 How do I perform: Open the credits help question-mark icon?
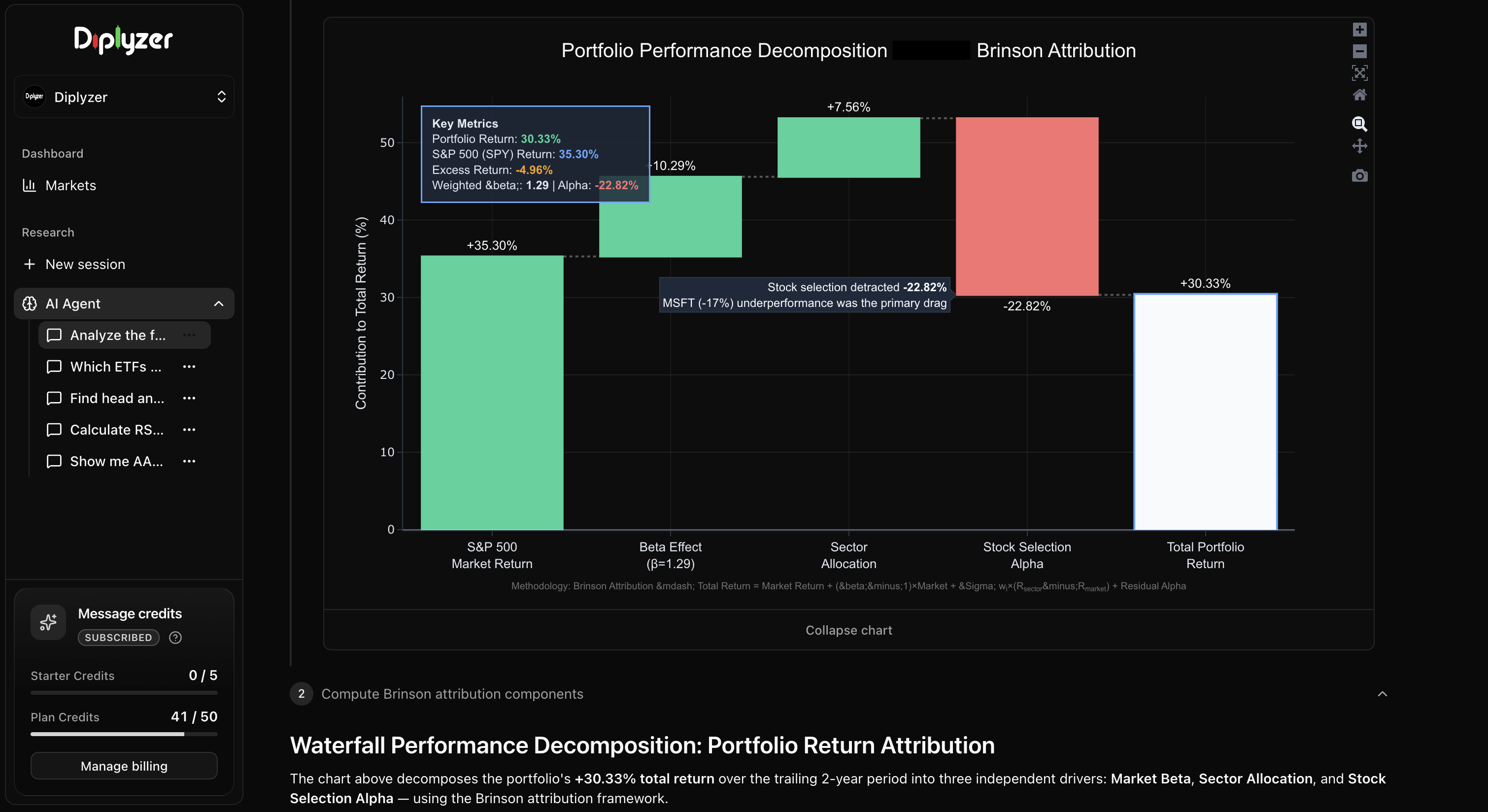[175, 638]
